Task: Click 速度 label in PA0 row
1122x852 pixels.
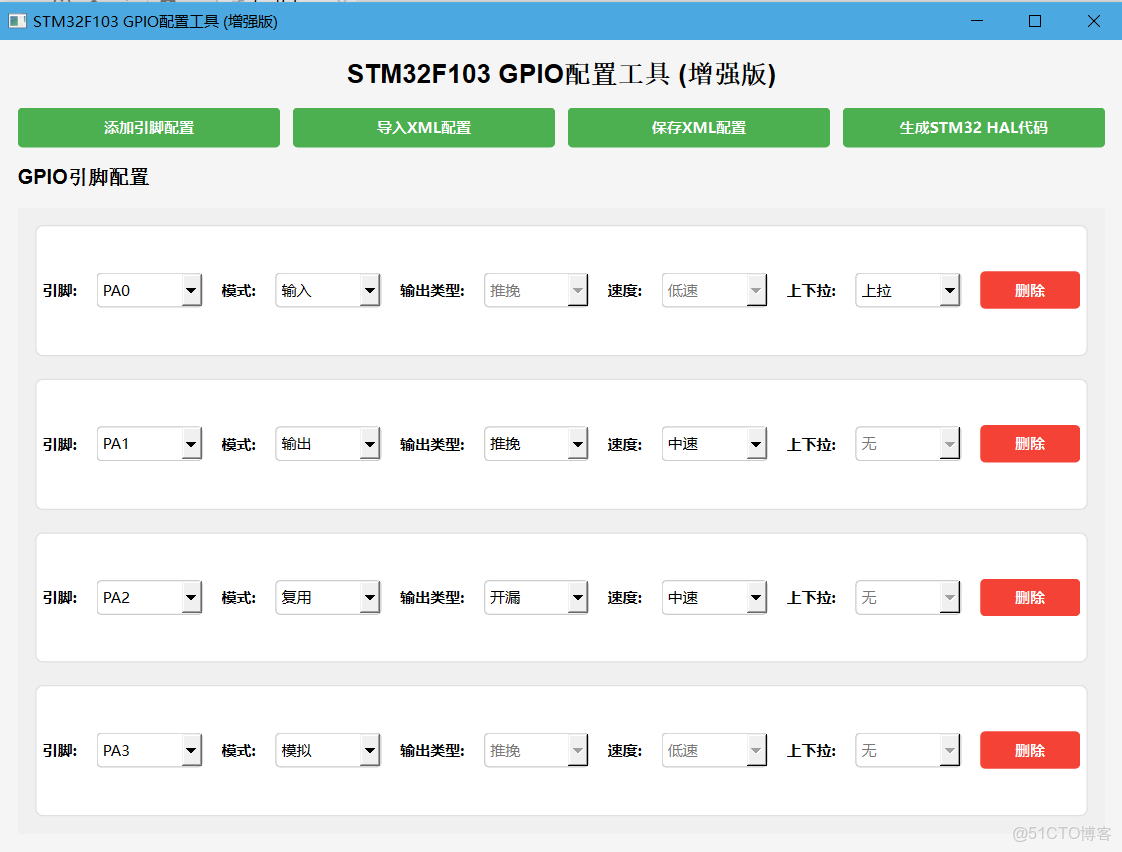Action: (625, 290)
